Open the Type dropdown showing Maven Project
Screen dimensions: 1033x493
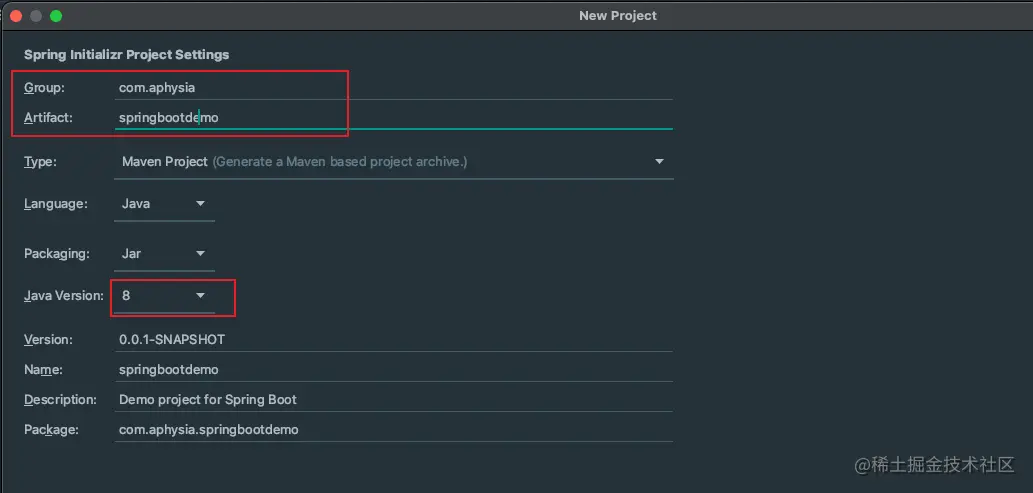coord(393,161)
